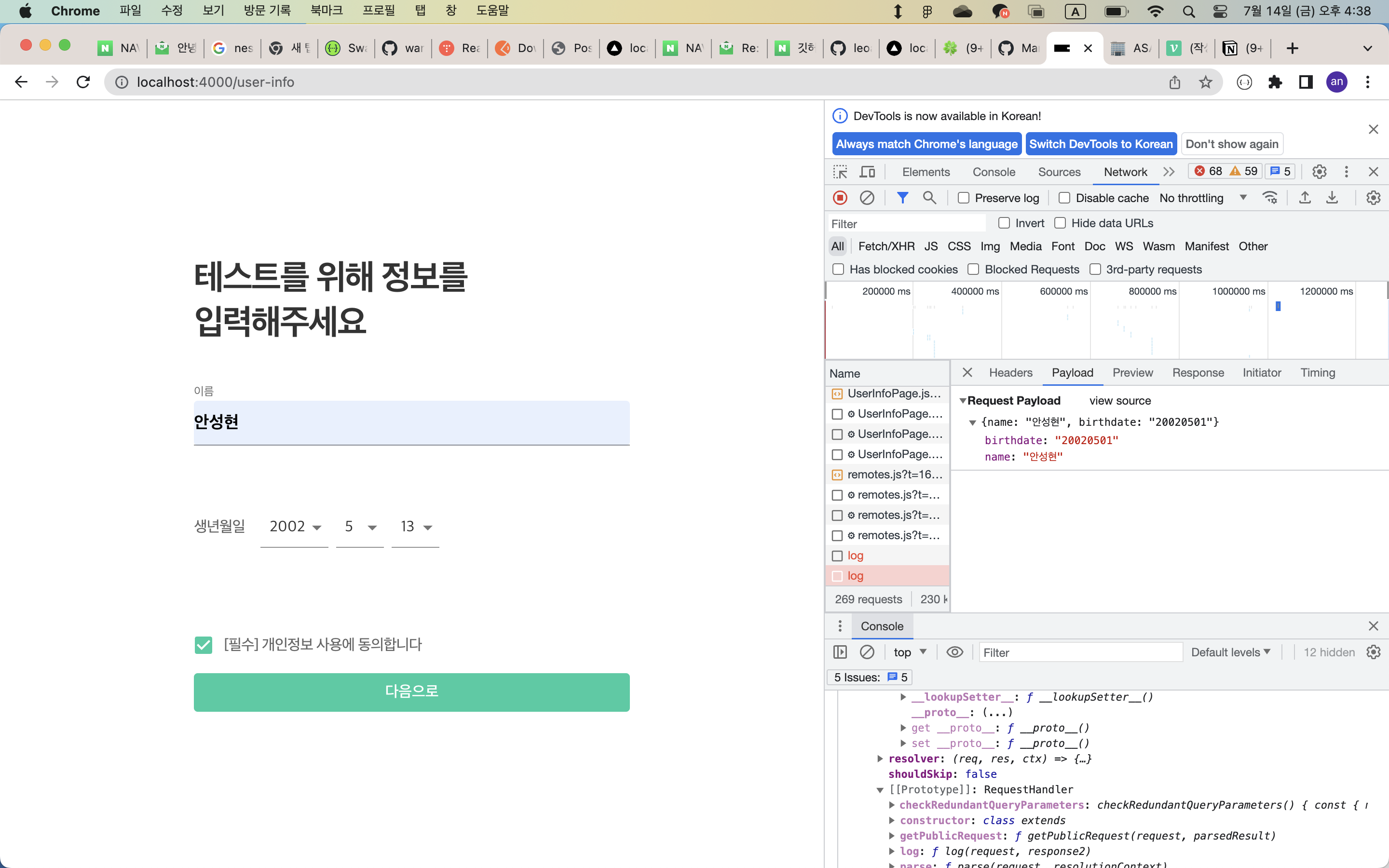Share the page from address bar
Viewport: 1389px width, 868px height.
(x=1175, y=82)
